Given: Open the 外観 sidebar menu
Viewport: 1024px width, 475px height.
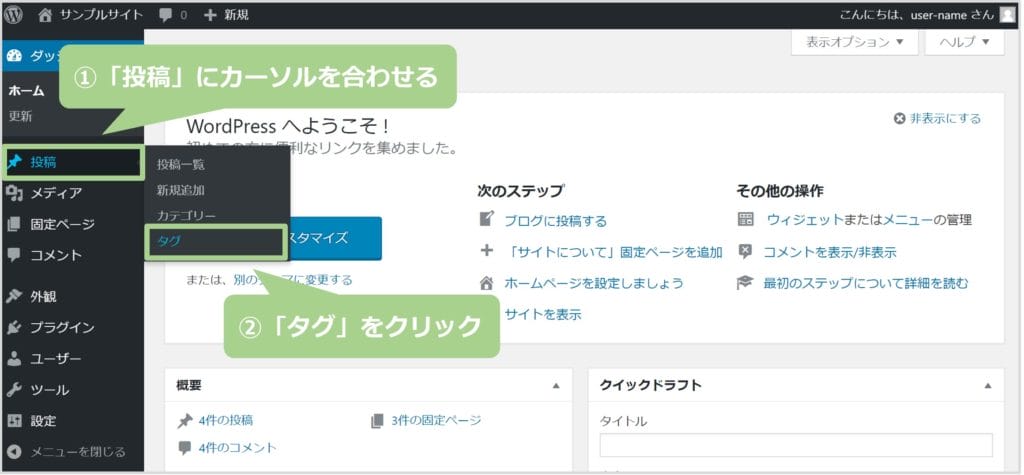Looking at the screenshot, I should pos(72,297).
